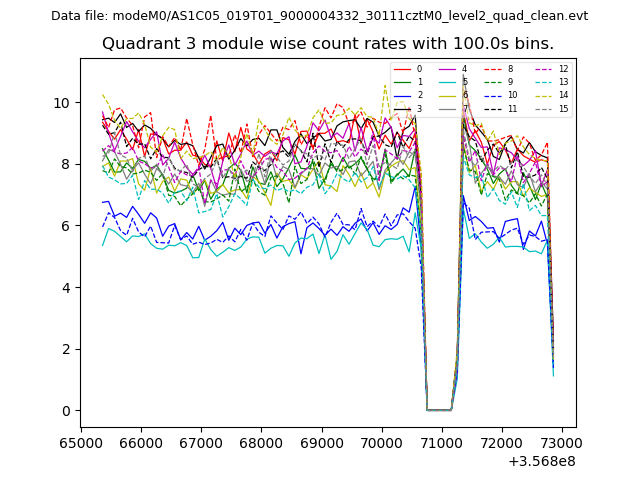Click the x-axis tick label 65000

(x=81, y=442)
